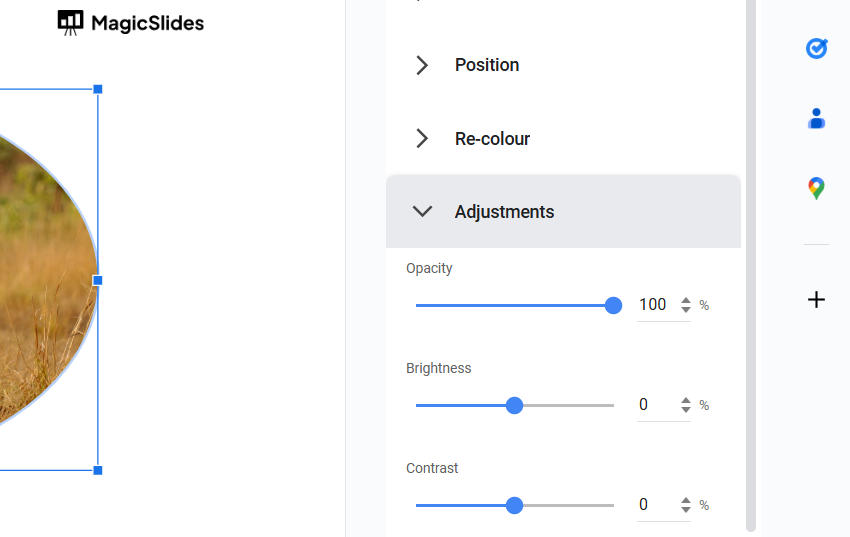Click the MagicSlides logo icon

pos(70,23)
